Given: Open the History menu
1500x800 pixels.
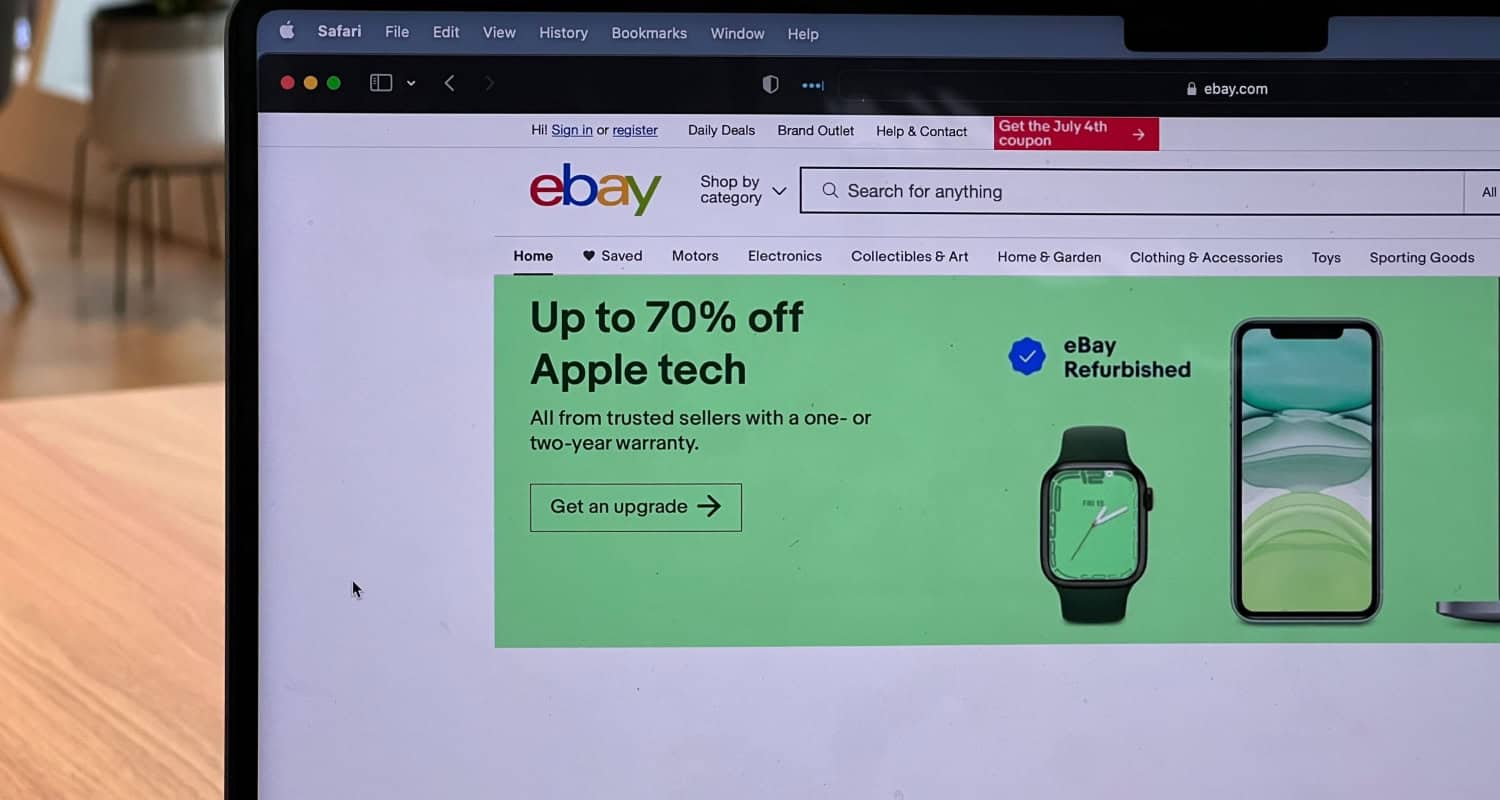Looking at the screenshot, I should tap(563, 33).
